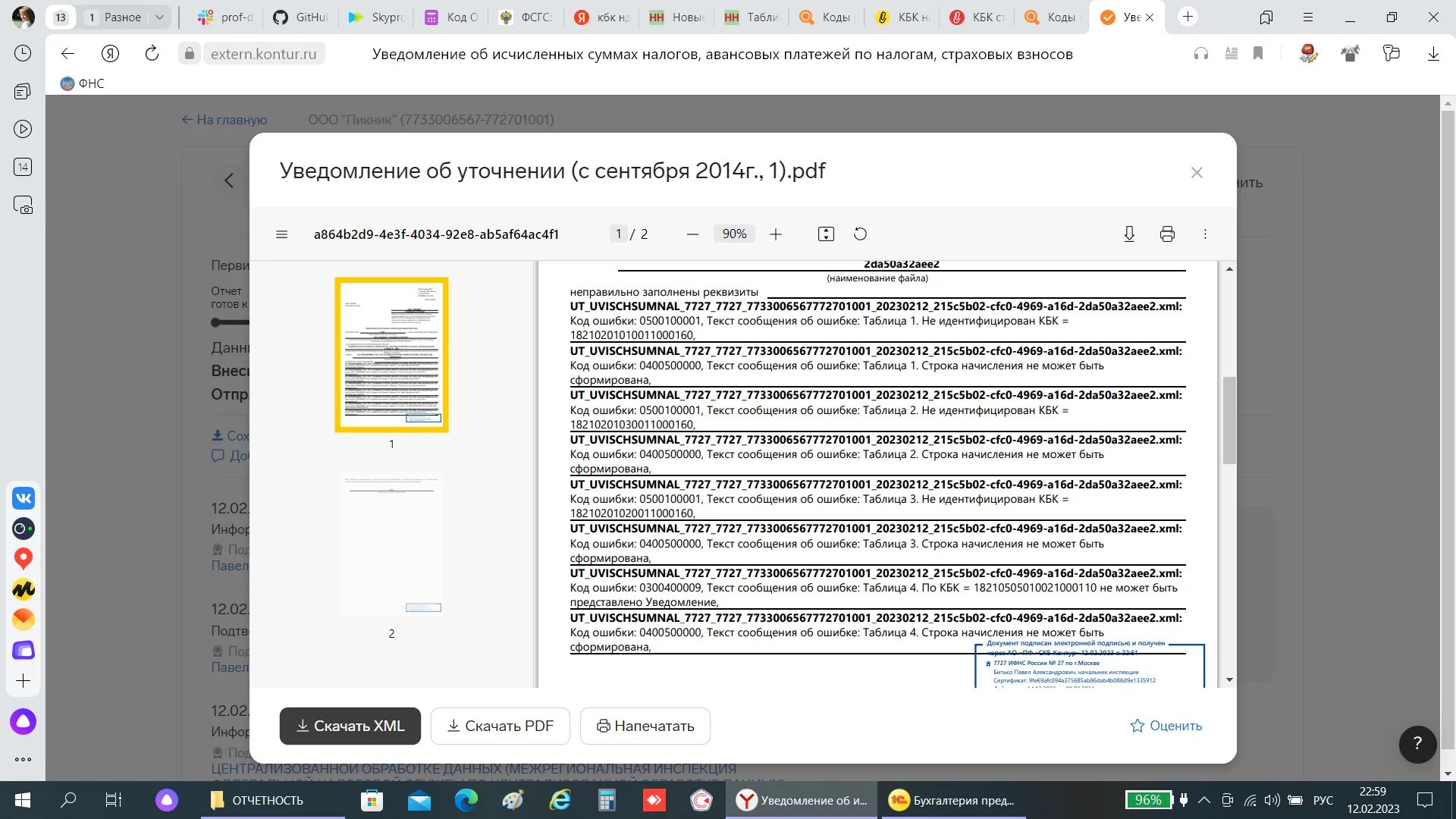
Task: Click the fit-to-page icon in PDF toolbar
Action: (826, 234)
